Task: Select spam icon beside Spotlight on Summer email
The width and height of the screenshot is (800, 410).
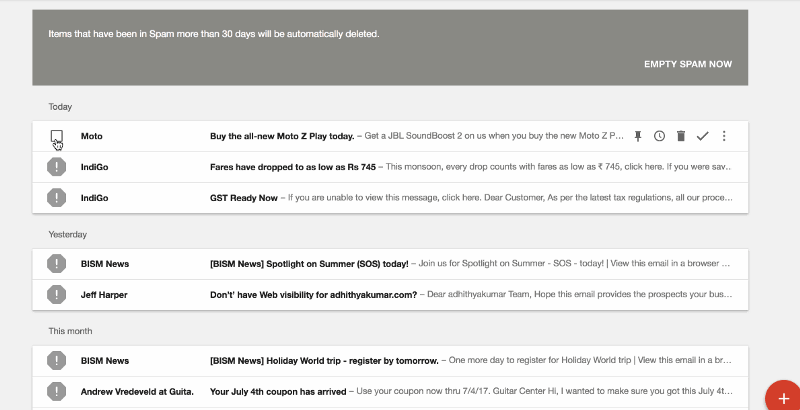Action: (56, 264)
